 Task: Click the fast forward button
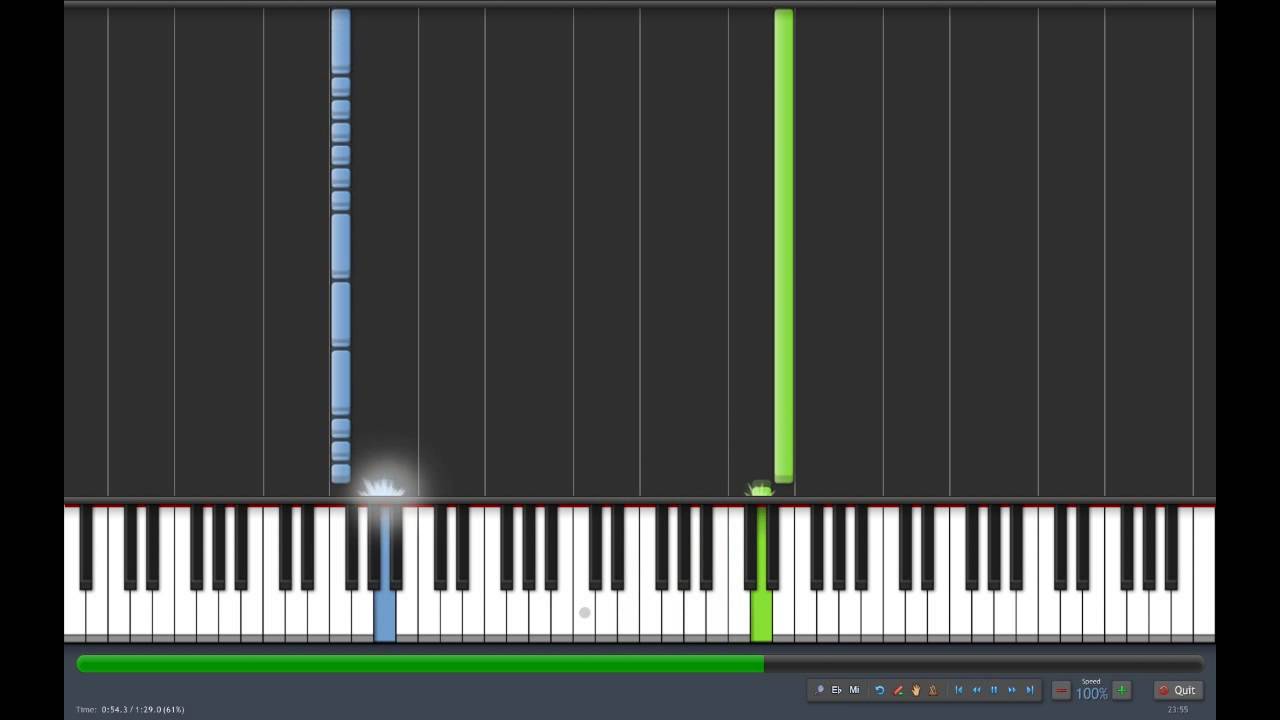point(1012,690)
